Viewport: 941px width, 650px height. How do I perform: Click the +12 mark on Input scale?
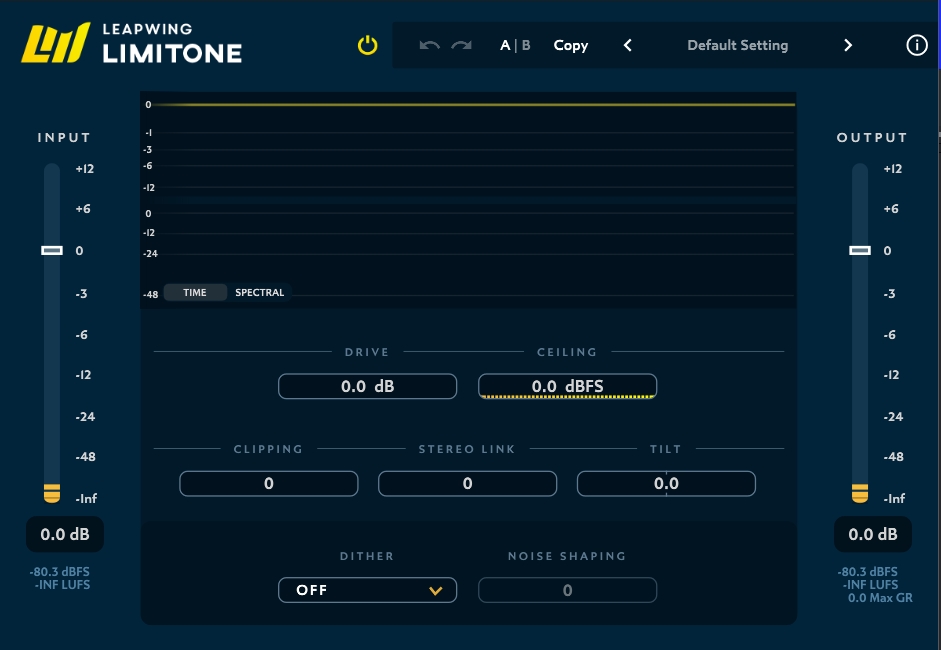(x=85, y=169)
